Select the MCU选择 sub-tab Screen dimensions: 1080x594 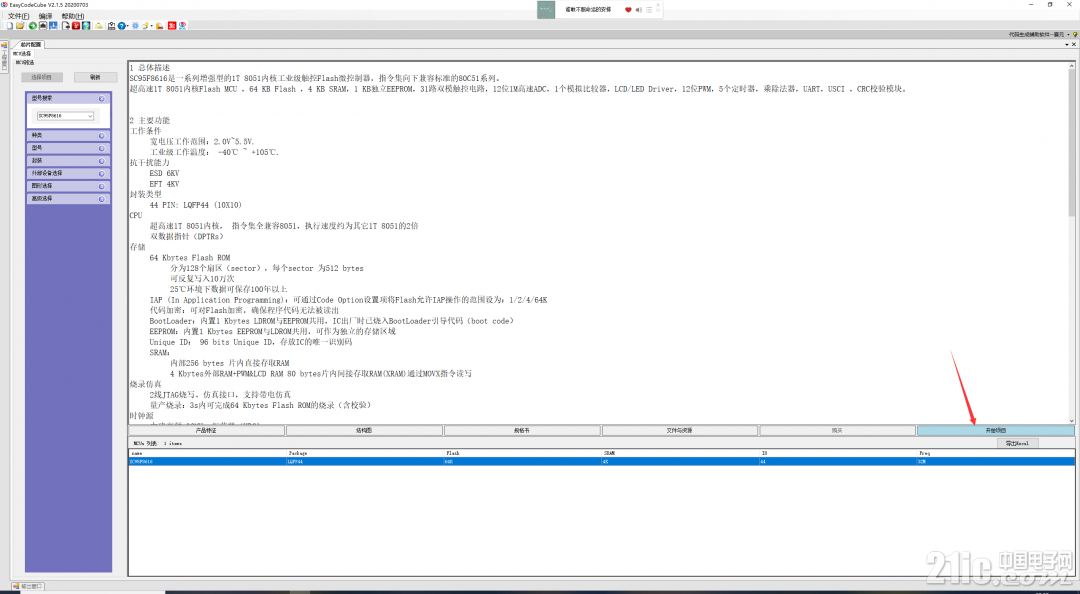tap(22, 54)
